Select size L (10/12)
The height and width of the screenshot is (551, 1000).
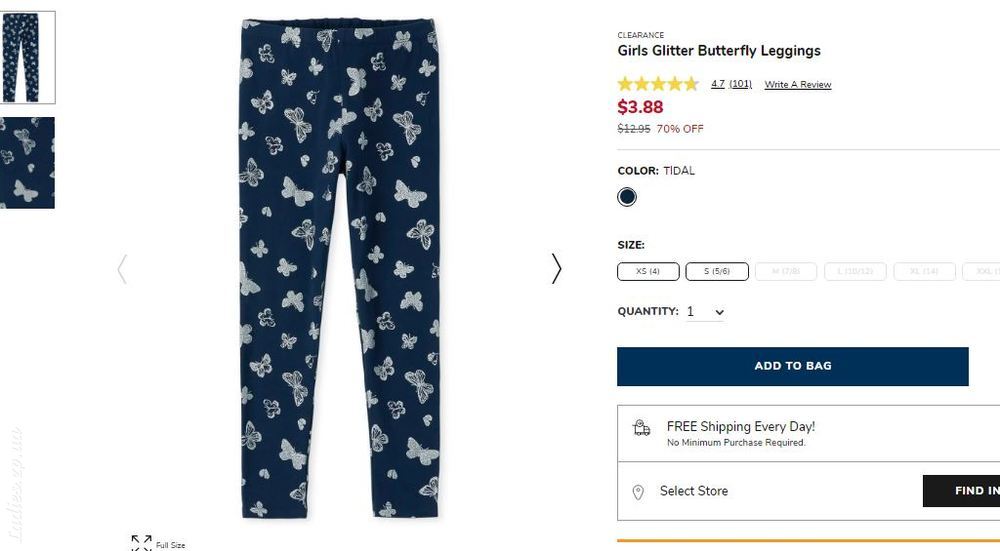click(x=855, y=271)
